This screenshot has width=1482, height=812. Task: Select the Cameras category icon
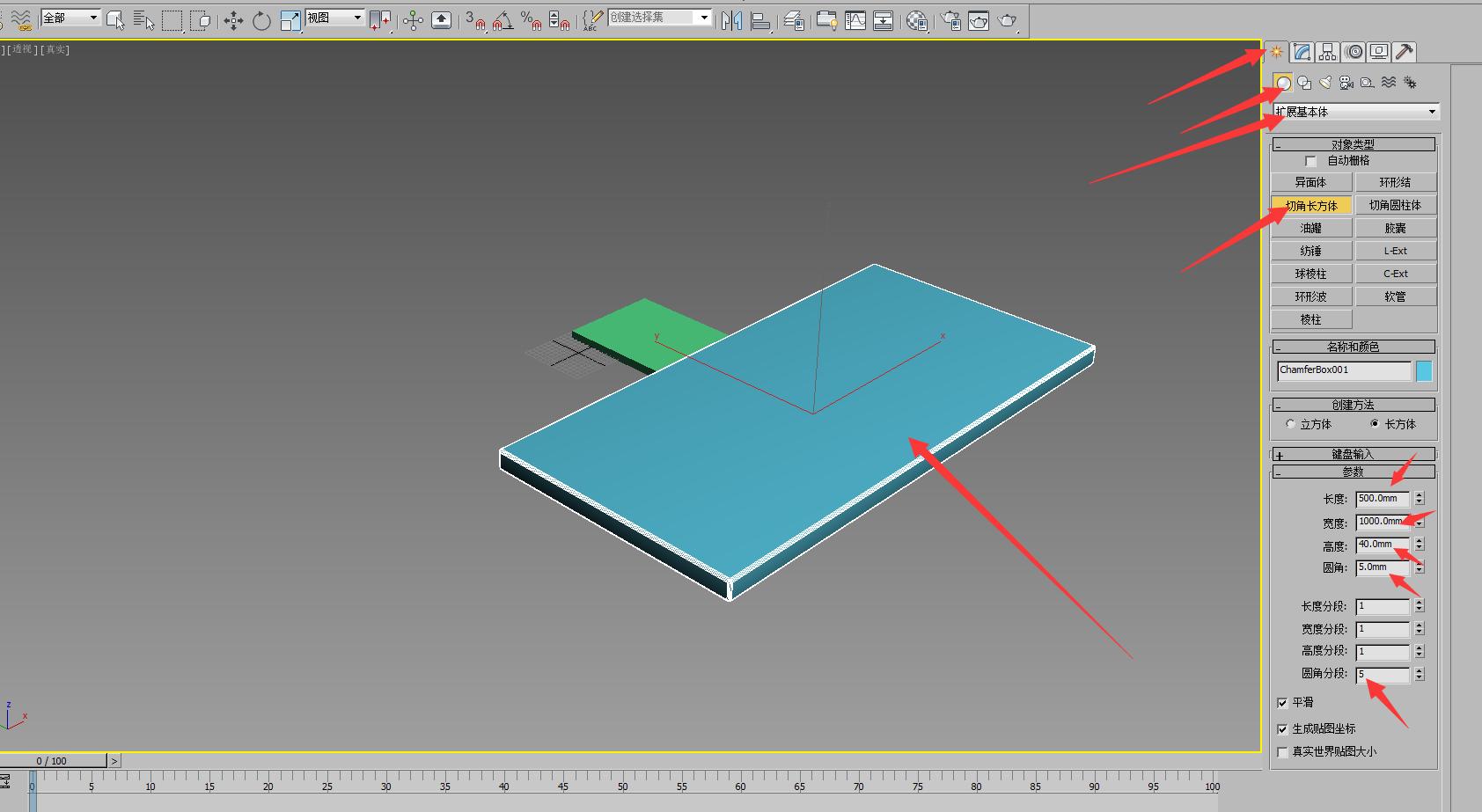pos(1346,83)
